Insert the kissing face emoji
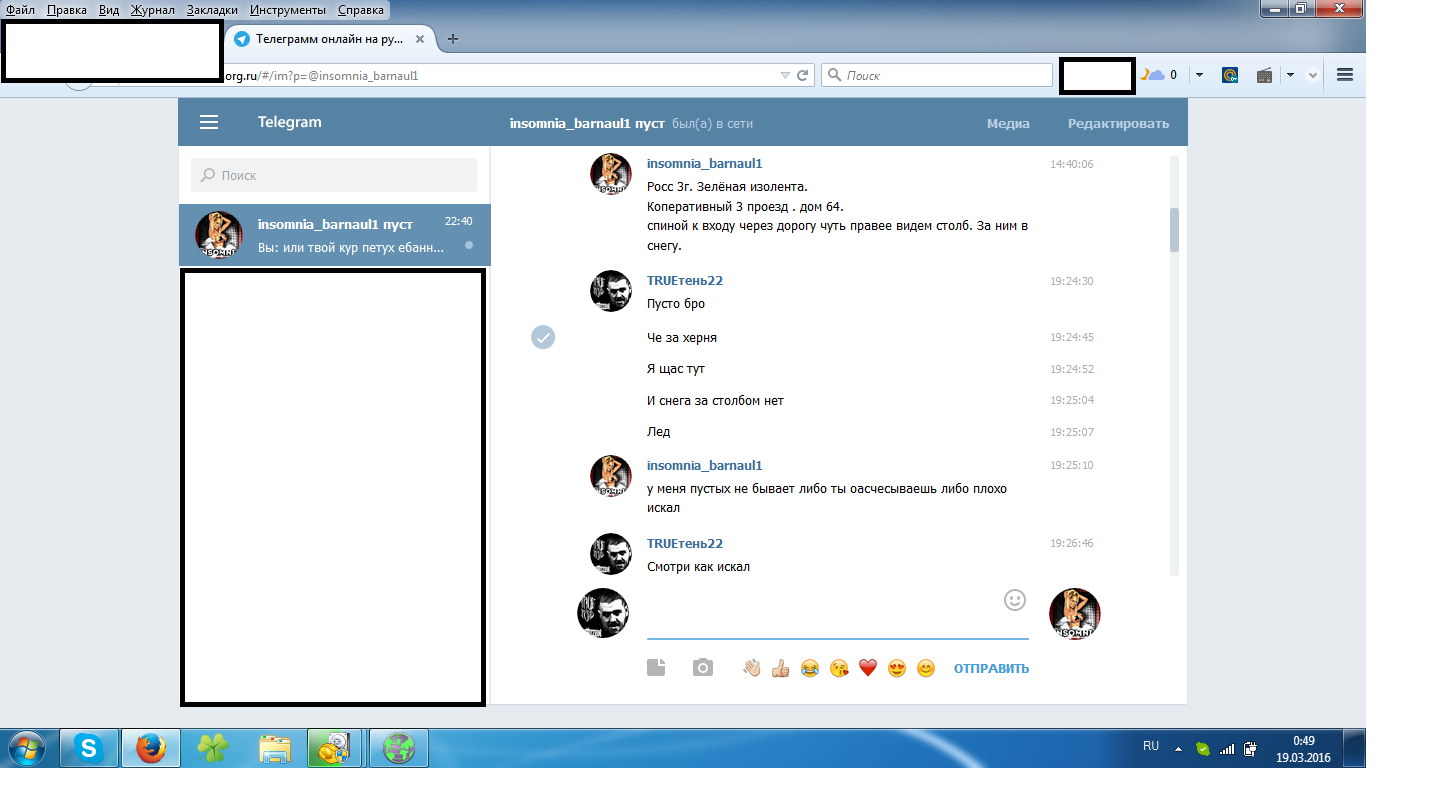The image size is (1434, 806). (839, 668)
